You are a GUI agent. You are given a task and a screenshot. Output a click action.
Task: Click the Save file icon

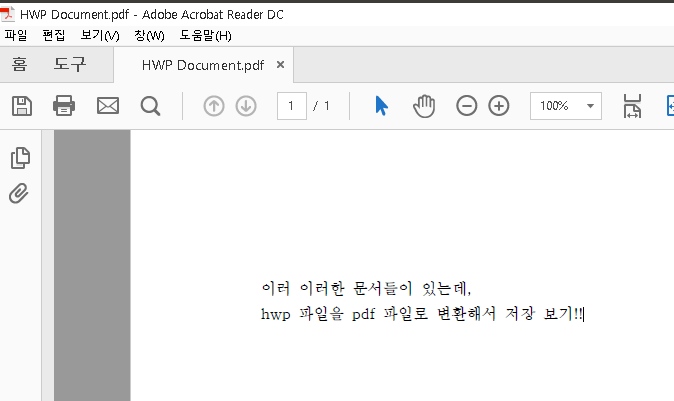pyautogui.click(x=22, y=106)
